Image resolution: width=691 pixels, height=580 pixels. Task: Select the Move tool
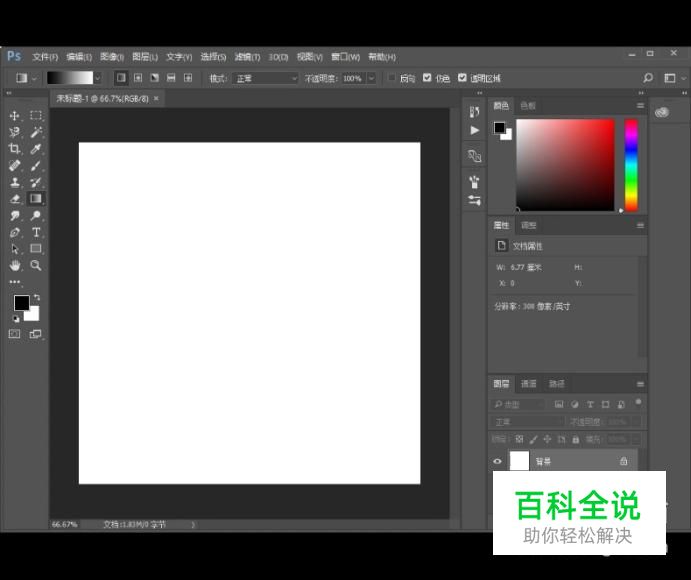click(x=14, y=115)
